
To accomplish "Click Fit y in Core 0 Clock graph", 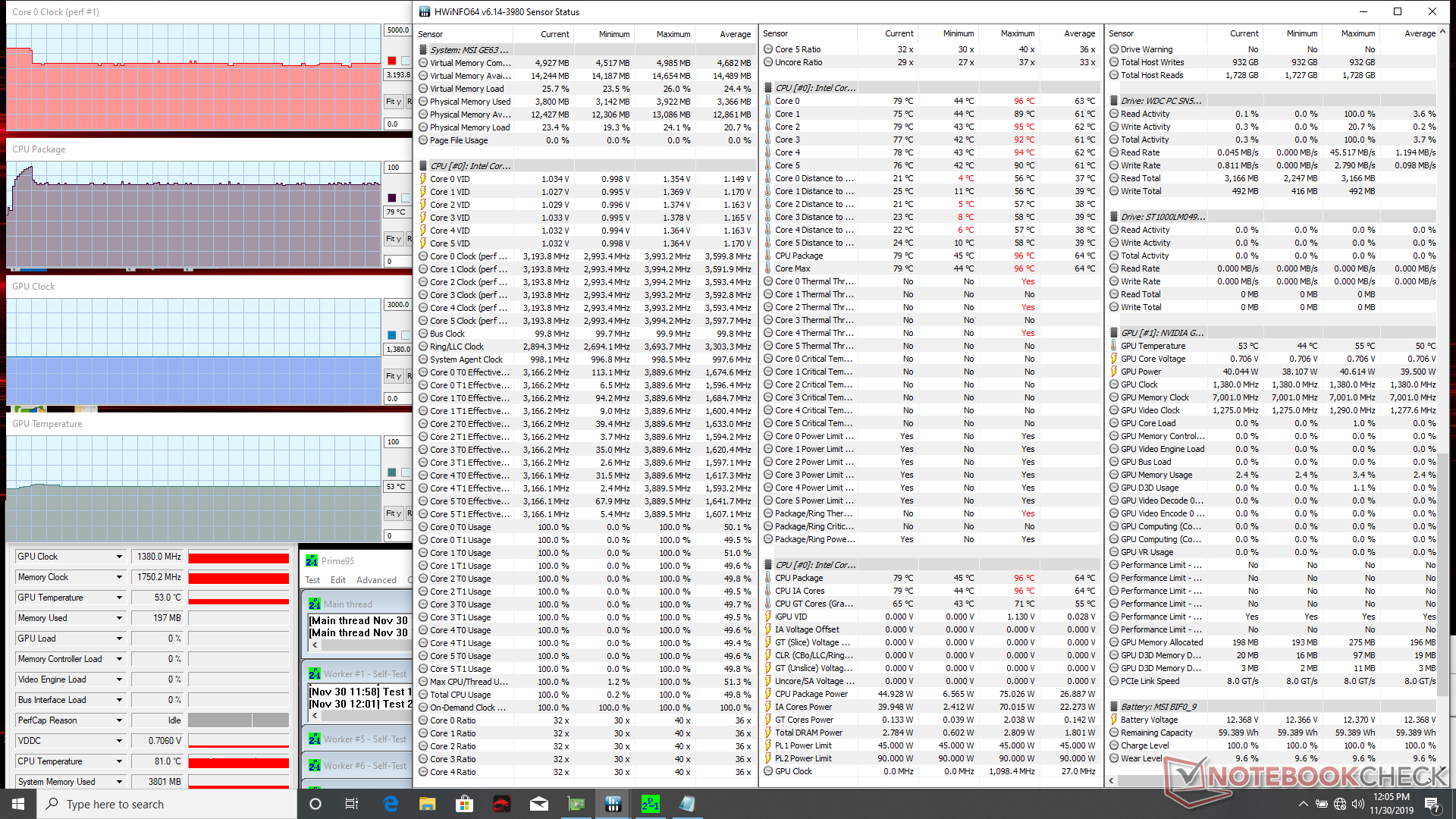I will click(393, 102).
